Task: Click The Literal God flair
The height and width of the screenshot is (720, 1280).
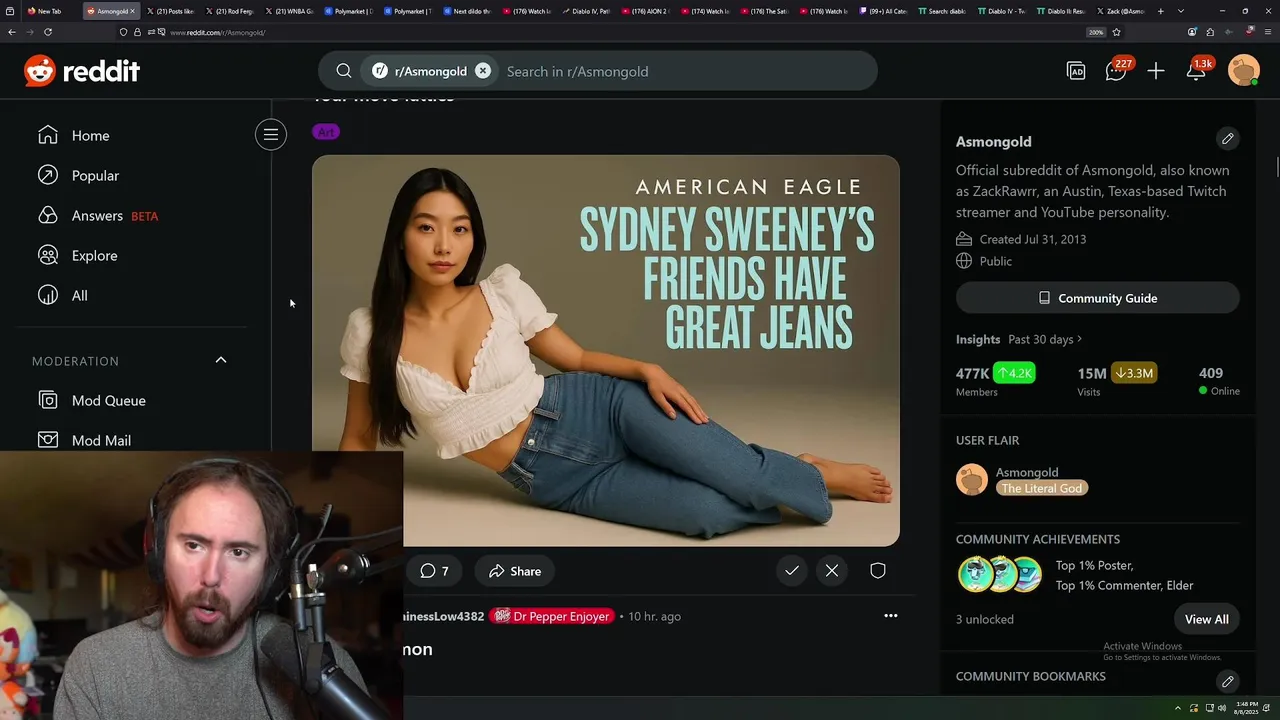Action: tap(1042, 488)
